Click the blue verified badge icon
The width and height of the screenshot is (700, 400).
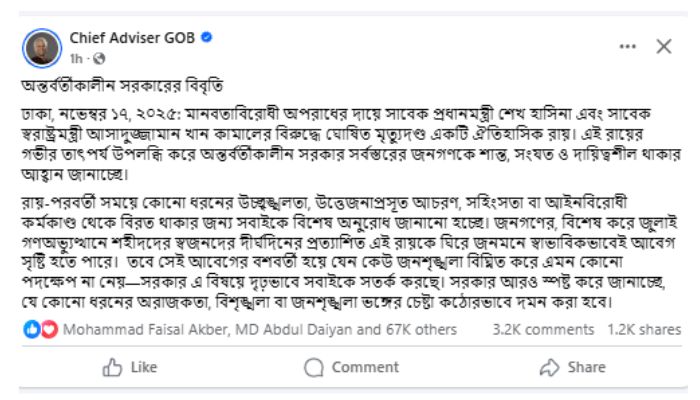point(205,38)
